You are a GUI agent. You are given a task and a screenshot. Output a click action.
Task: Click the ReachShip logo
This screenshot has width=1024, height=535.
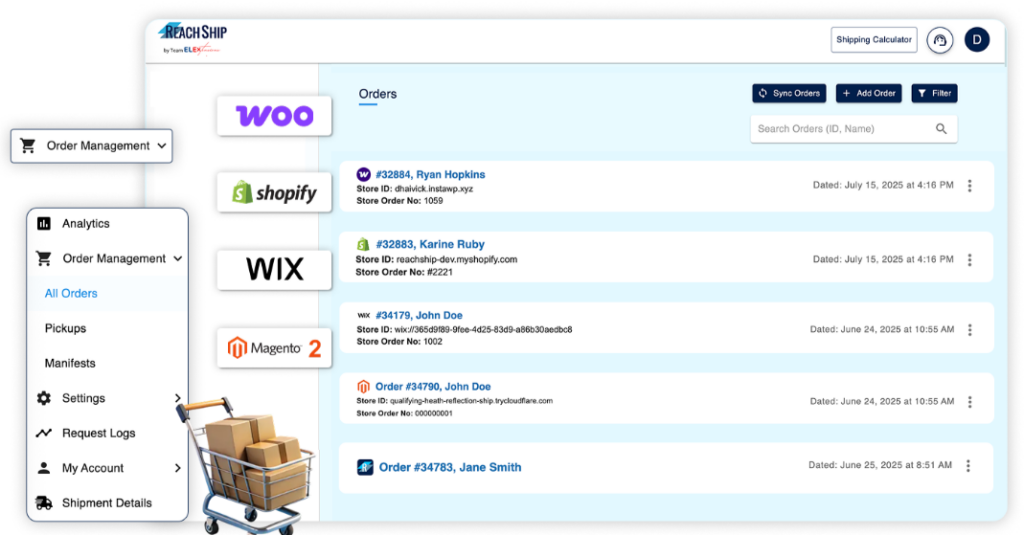pyautogui.click(x=193, y=39)
